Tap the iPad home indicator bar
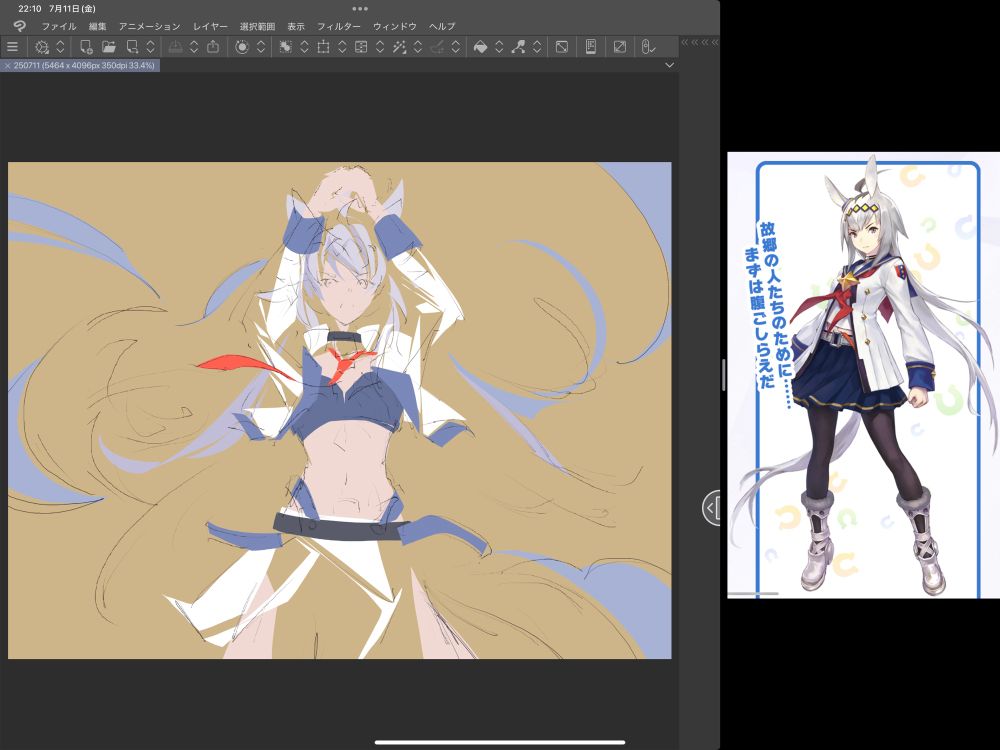1000x750 pixels. click(499, 742)
